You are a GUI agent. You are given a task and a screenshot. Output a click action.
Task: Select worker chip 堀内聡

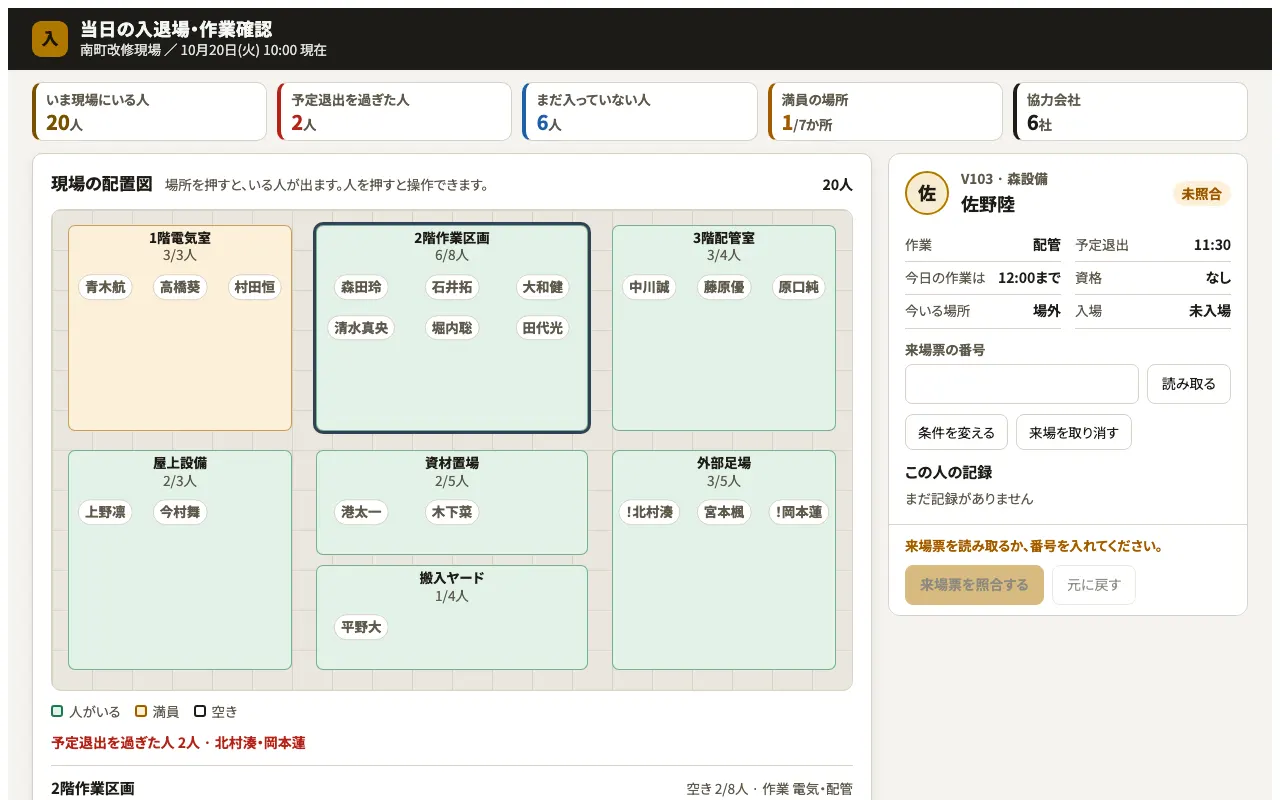452,327
